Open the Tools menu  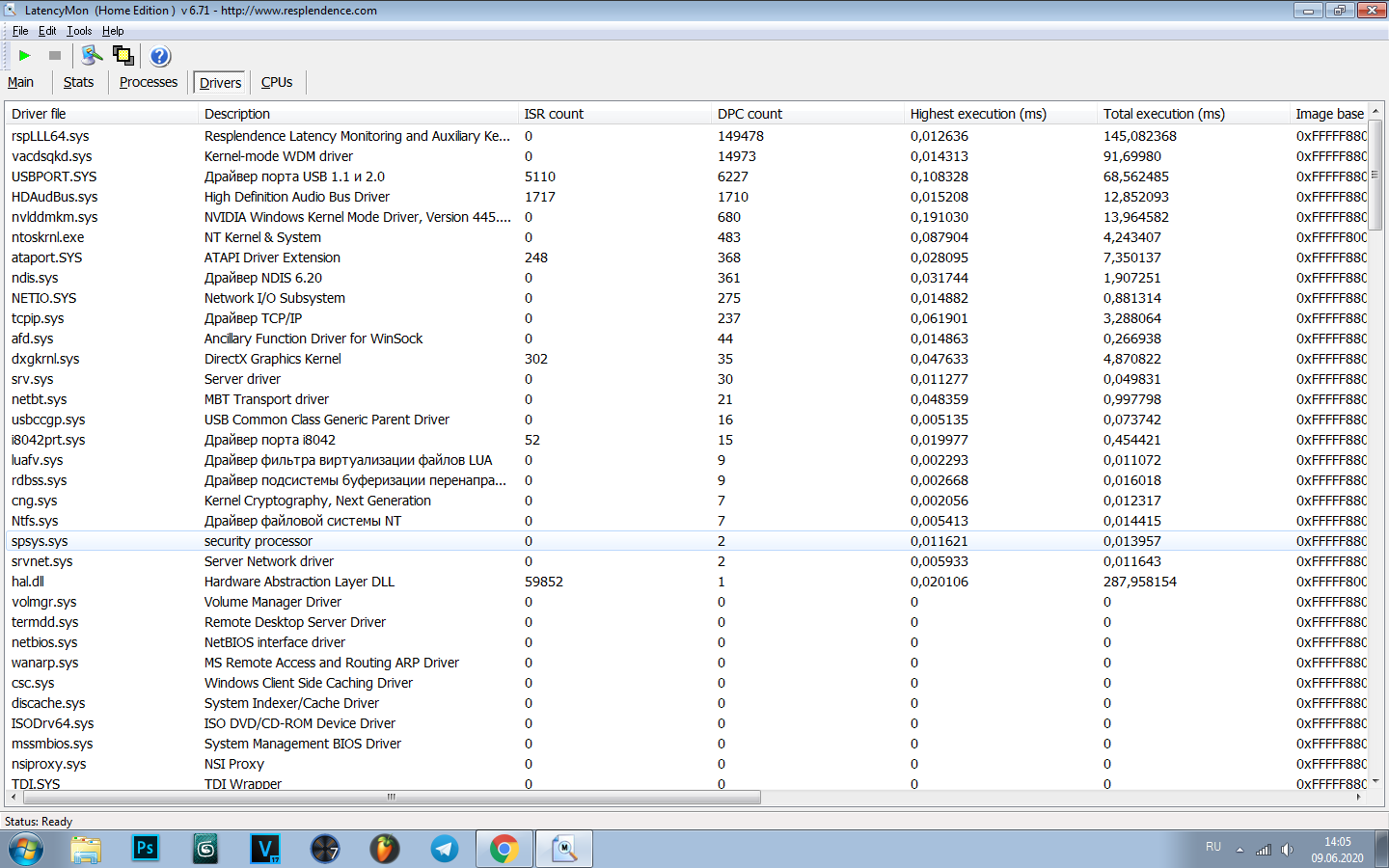[x=79, y=31]
